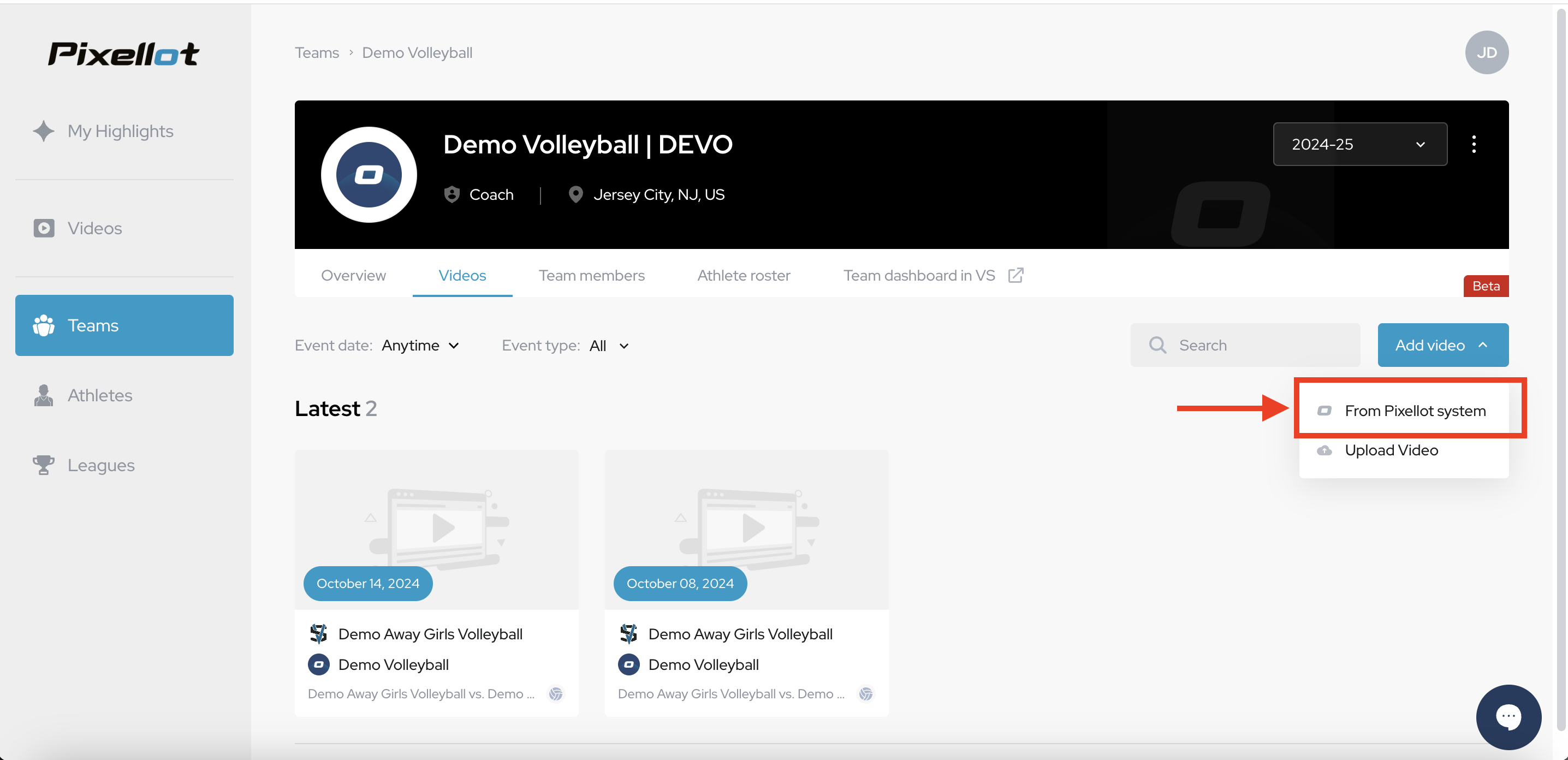Open the October 08, 2024 video thumbnail
Viewport: 1568px width, 760px height.
[x=746, y=530]
